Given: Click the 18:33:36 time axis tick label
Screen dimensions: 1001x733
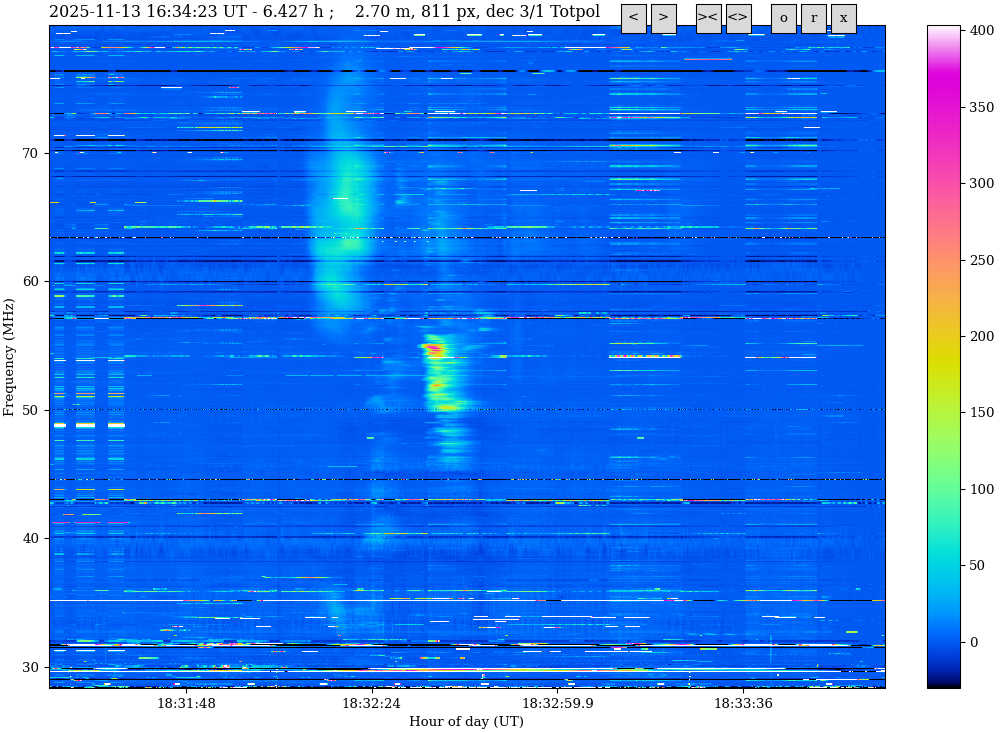Looking at the screenshot, I should 743,704.
